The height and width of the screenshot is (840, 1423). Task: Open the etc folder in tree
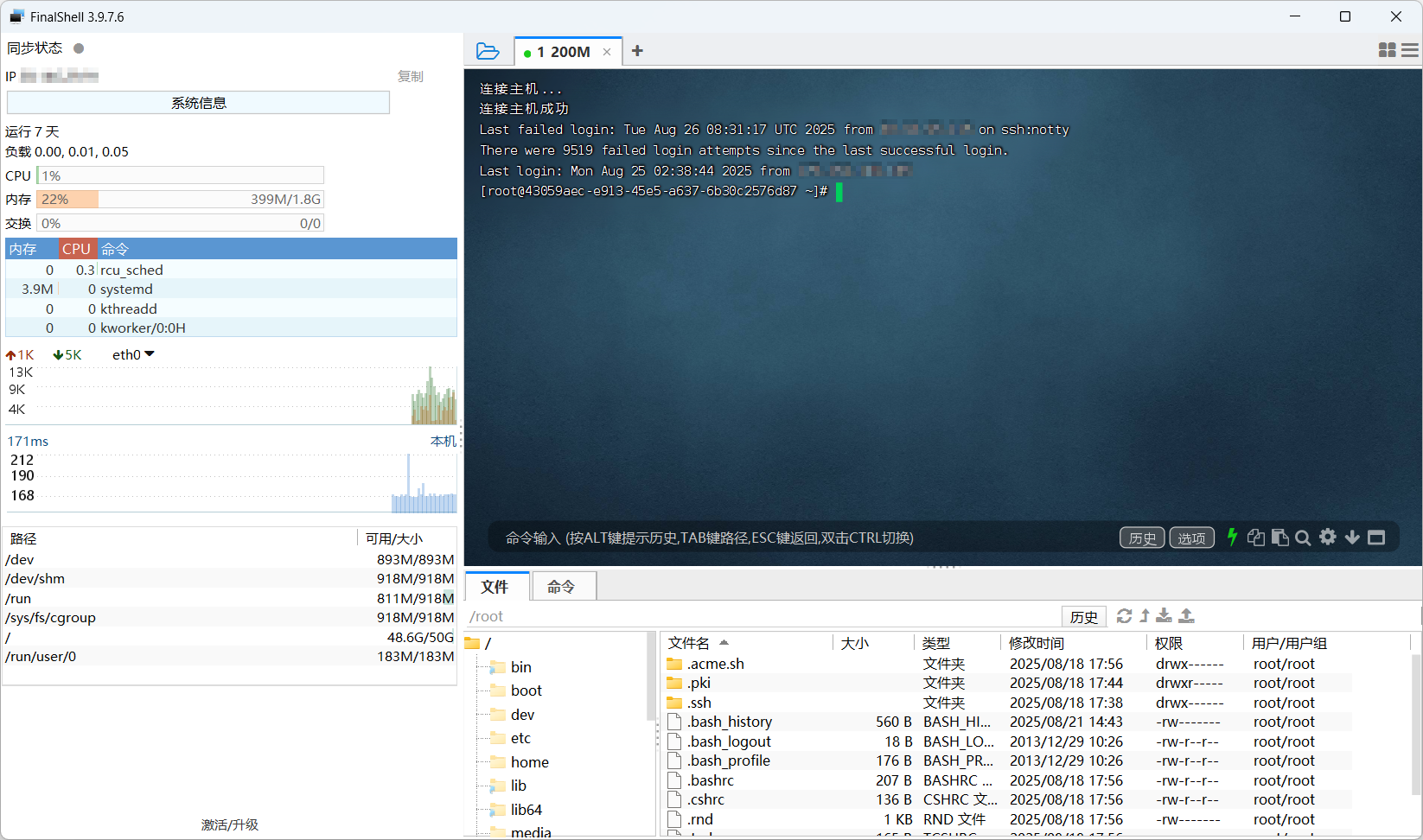pos(520,738)
